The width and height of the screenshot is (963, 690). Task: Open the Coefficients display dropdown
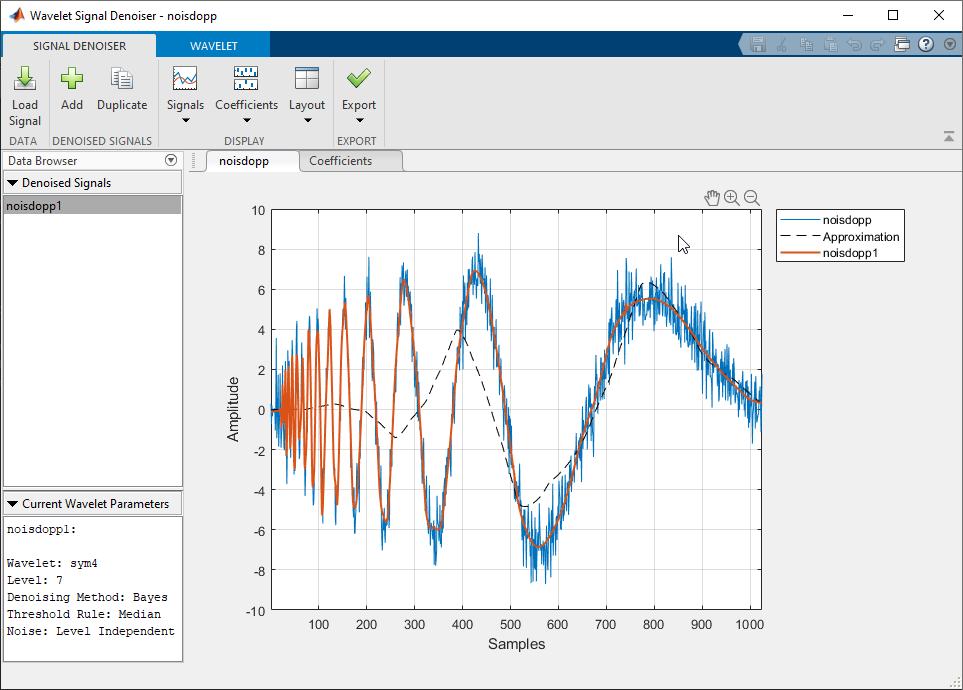point(246,105)
